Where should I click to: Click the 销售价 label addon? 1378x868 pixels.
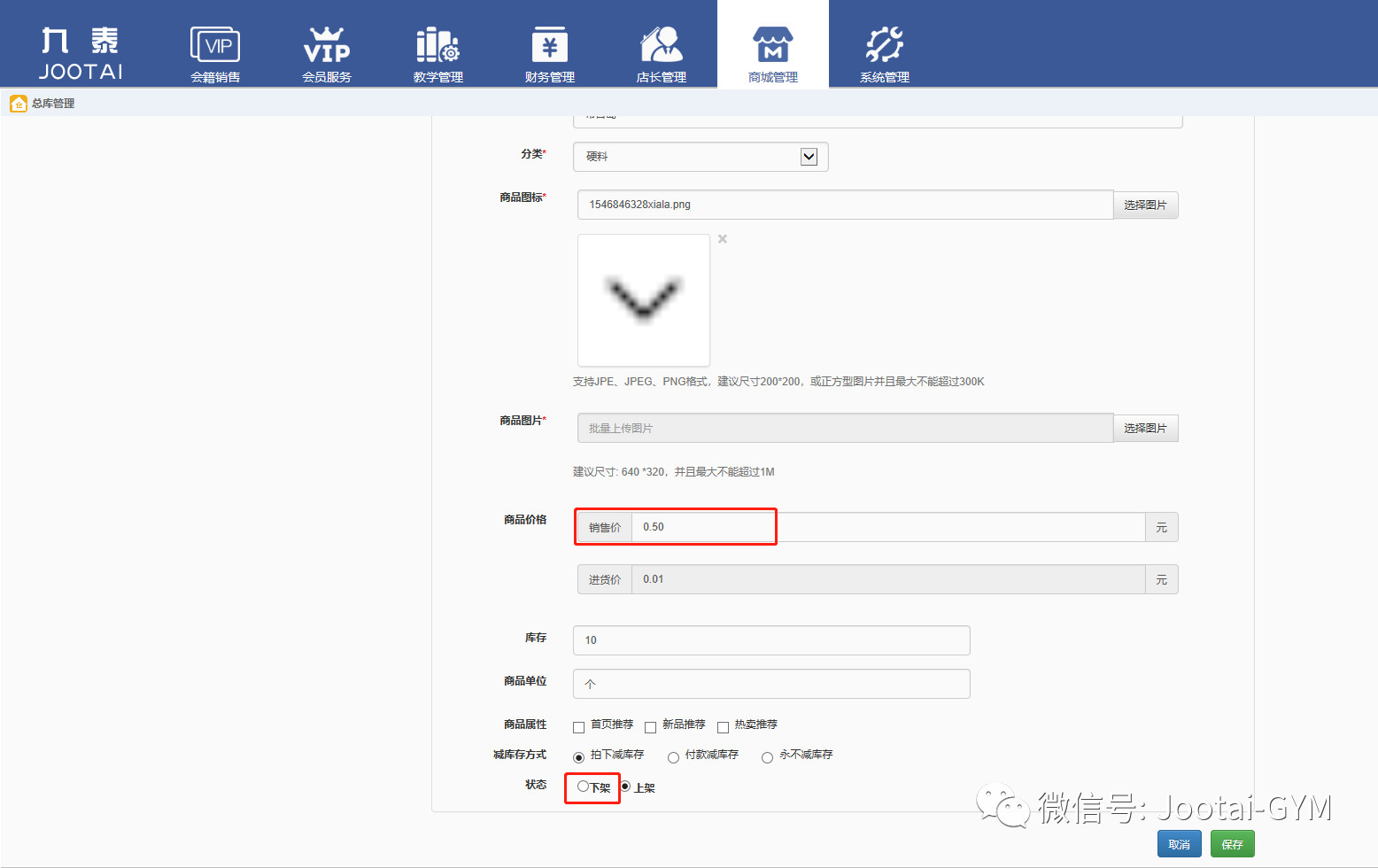point(605,527)
